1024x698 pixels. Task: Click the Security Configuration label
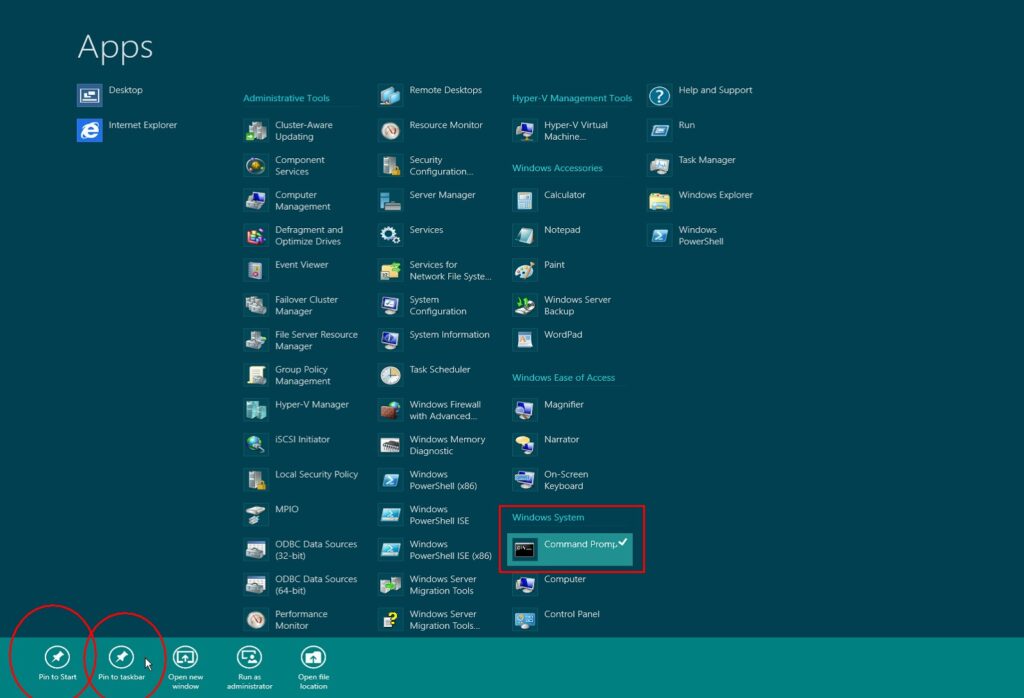(441, 166)
